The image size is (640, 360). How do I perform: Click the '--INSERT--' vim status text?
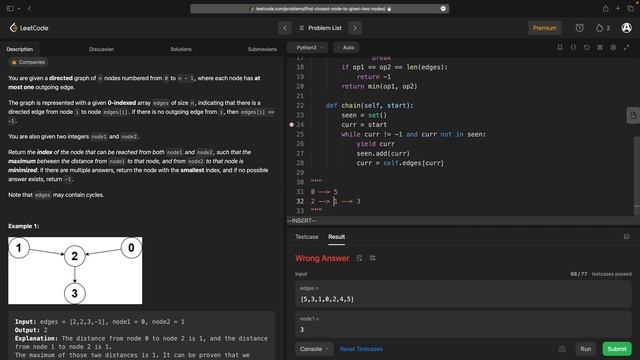(302, 221)
